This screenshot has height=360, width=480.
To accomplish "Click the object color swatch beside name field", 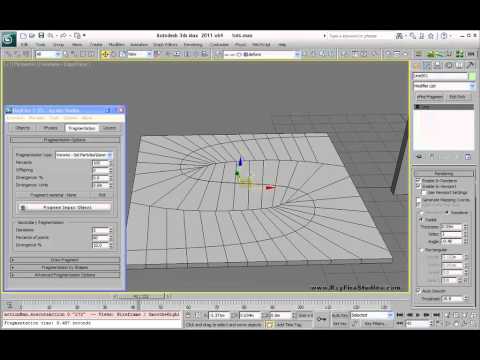I will click(x=472, y=76).
